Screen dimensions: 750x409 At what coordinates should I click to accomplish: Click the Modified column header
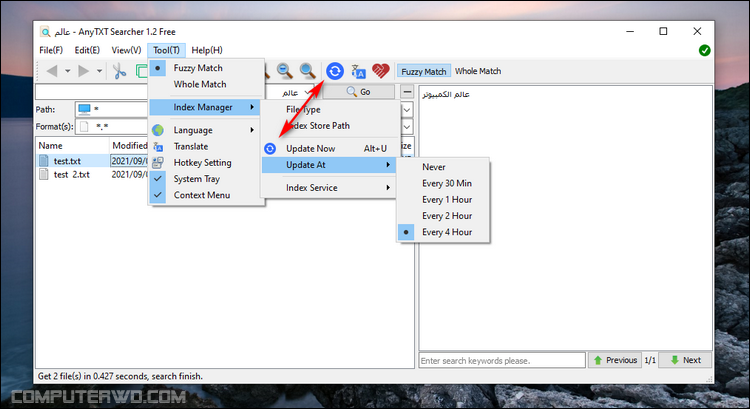[x=129, y=145]
